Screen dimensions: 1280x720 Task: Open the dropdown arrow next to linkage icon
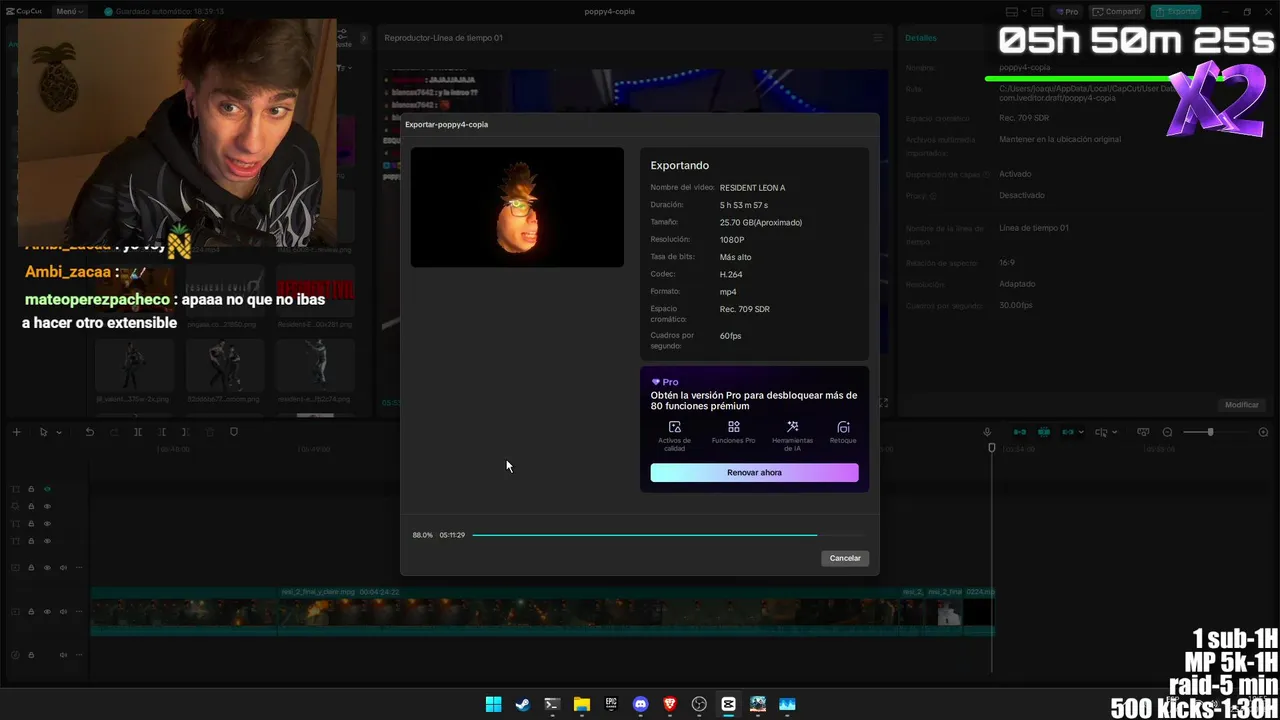1081,432
